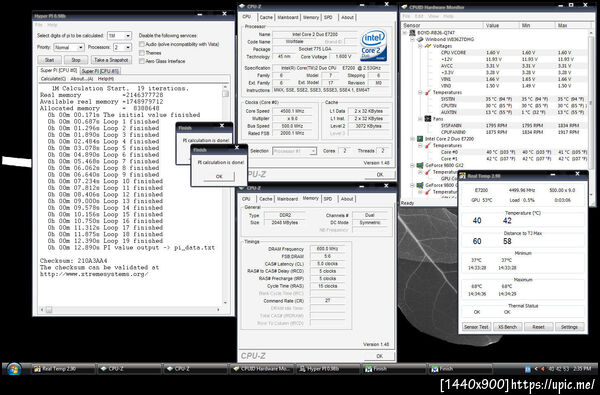Click the Fans icon in Hardware Monitor

428,119
